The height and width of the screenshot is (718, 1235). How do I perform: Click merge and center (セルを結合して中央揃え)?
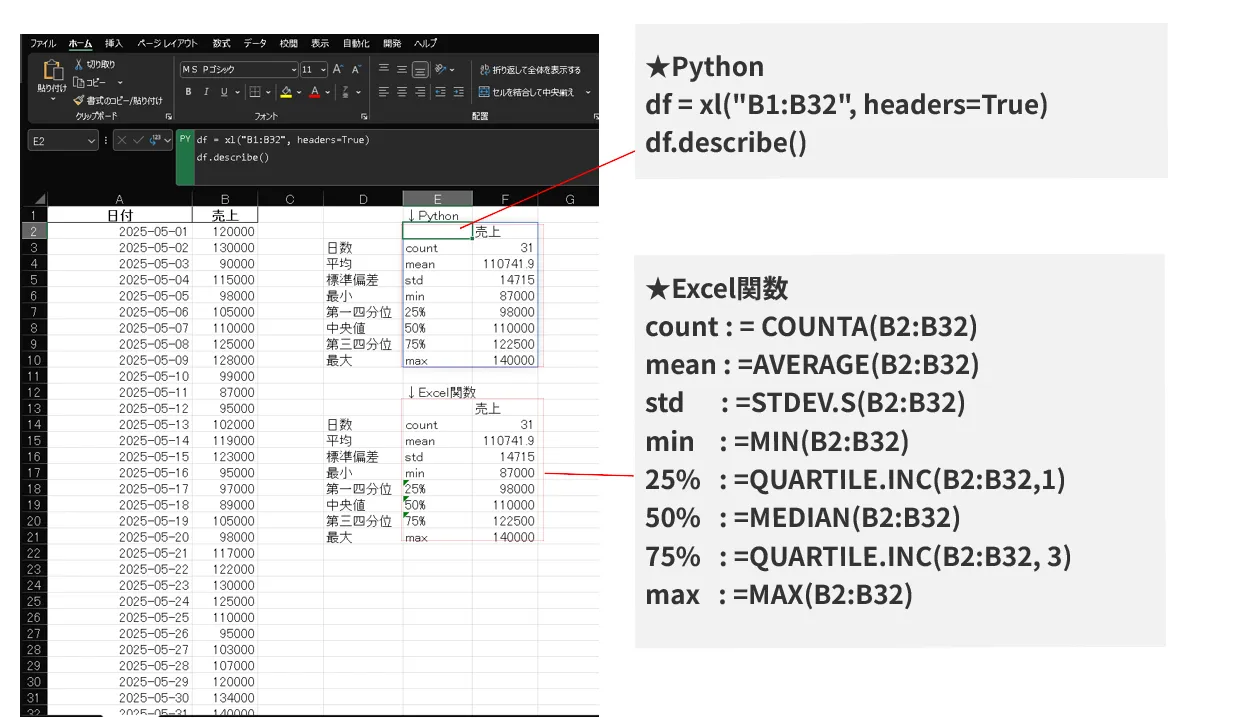[527, 92]
